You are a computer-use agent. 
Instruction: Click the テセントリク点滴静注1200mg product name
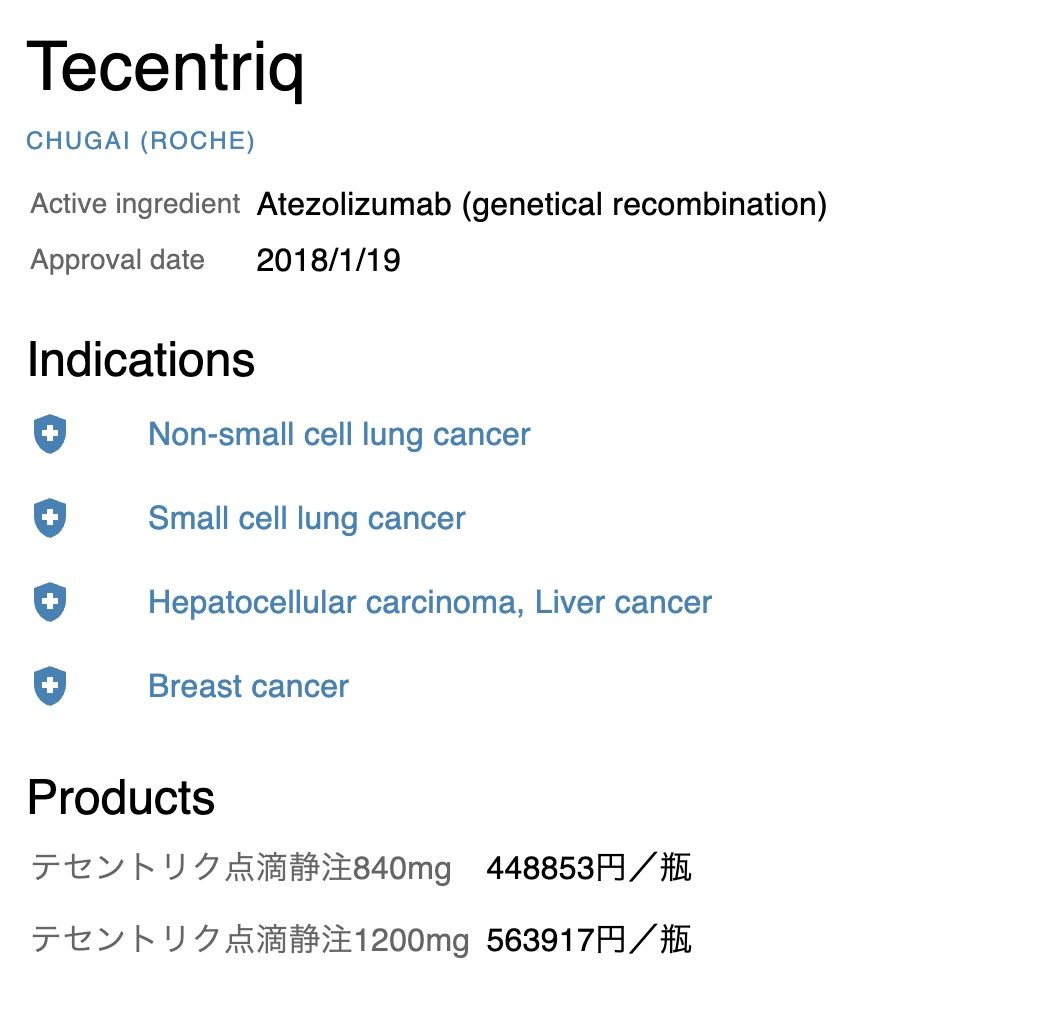click(x=250, y=940)
